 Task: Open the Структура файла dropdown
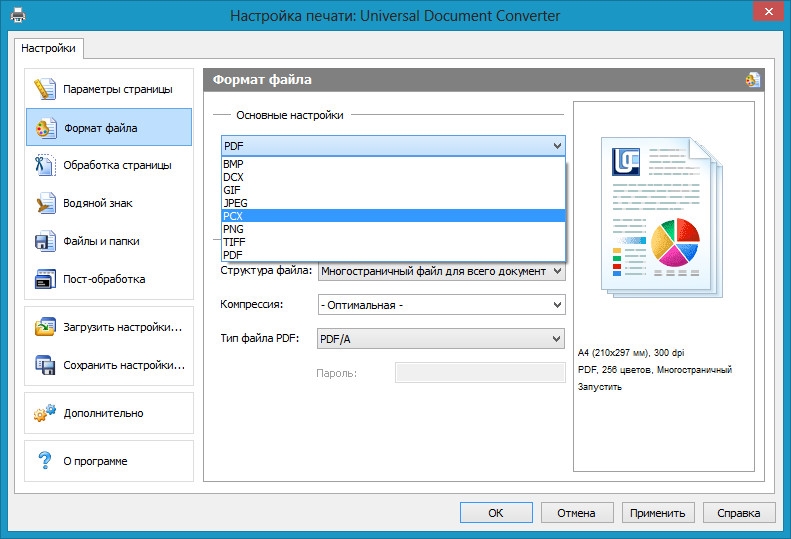click(556, 271)
